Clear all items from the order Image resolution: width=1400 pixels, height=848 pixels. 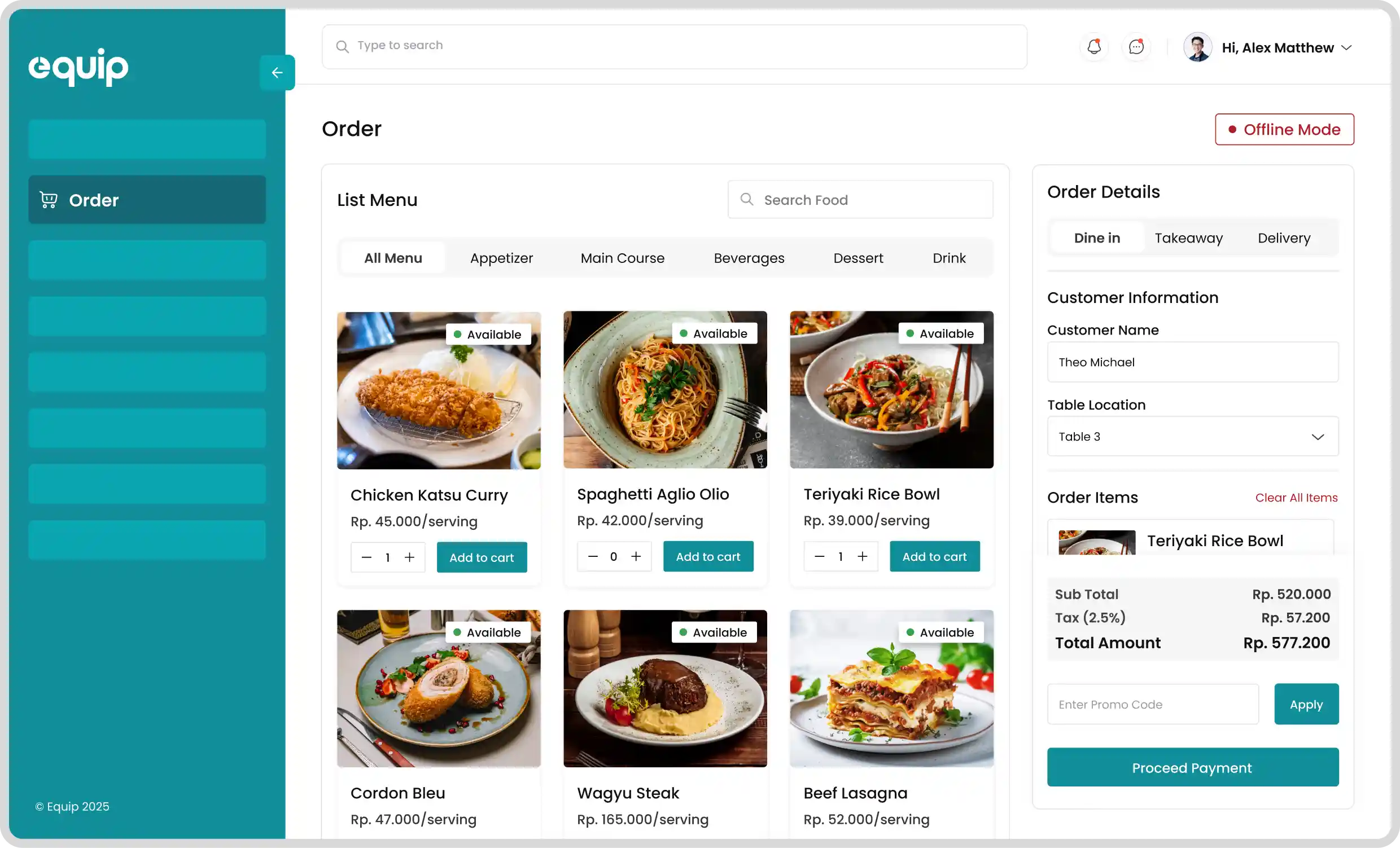1296,498
